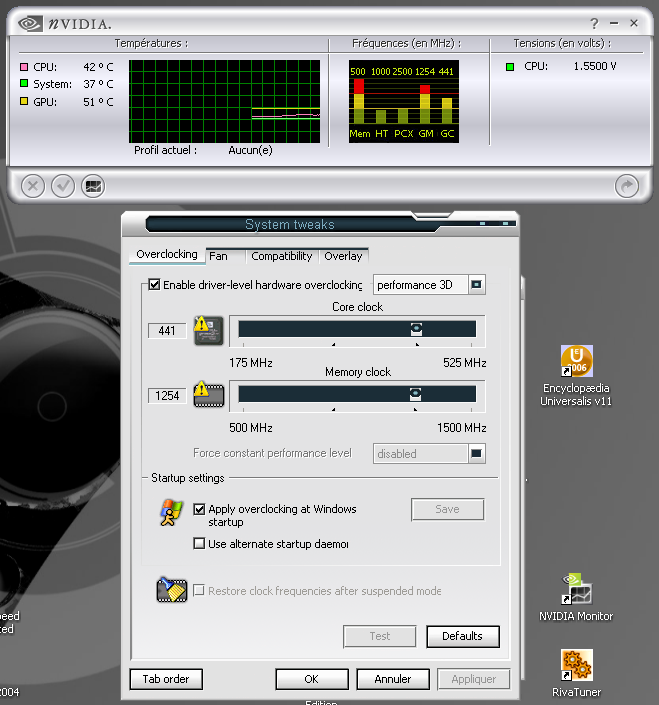Image resolution: width=659 pixels, height=705 pixels.
Task: Switch to the Compatibility tab
Action: 281,256
